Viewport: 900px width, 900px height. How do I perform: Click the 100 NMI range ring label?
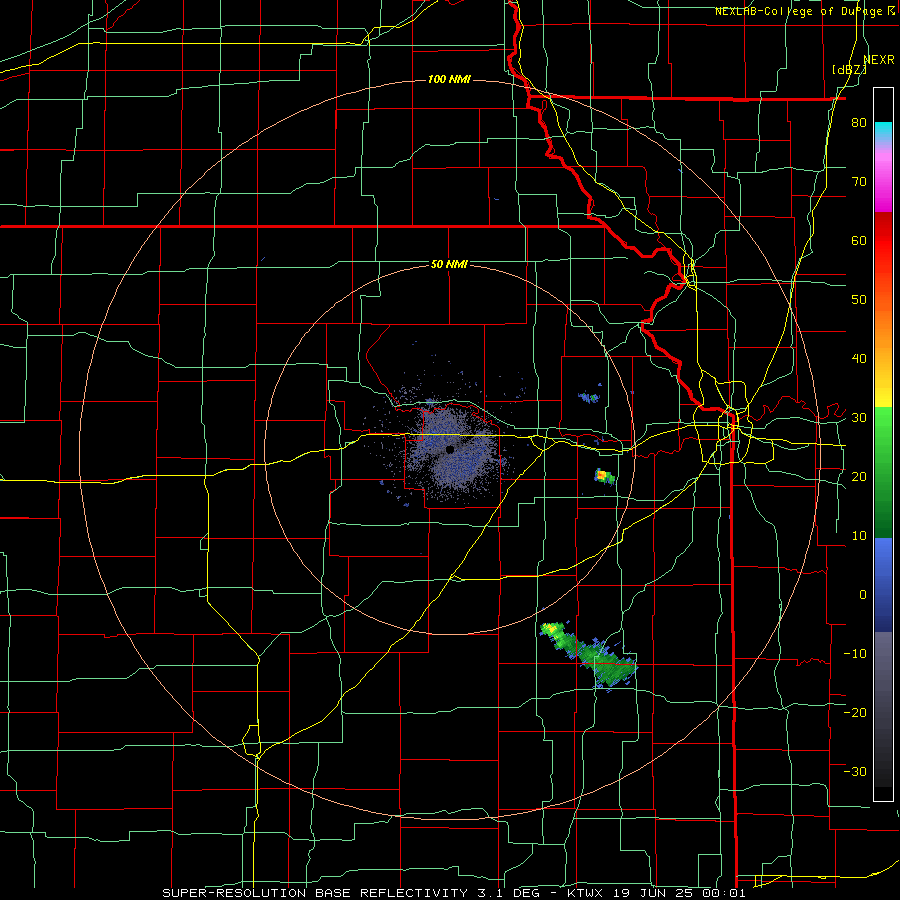click(x=449, y=79)
